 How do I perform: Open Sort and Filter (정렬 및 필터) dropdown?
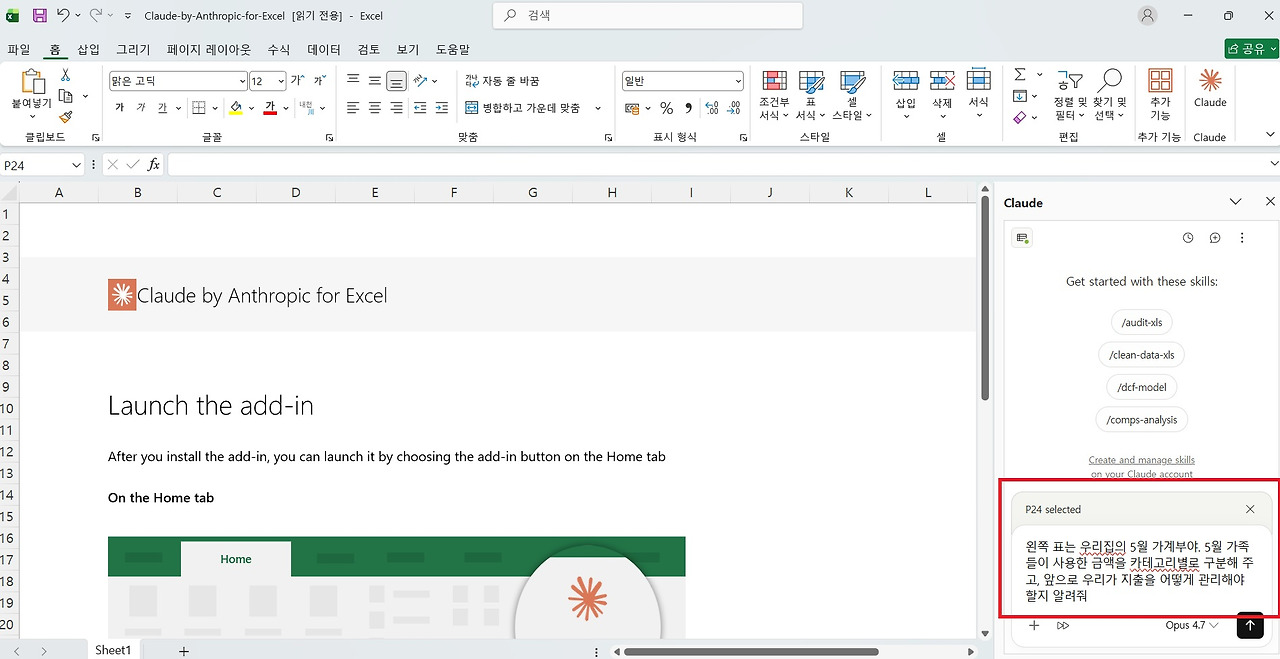(1068, 96)
